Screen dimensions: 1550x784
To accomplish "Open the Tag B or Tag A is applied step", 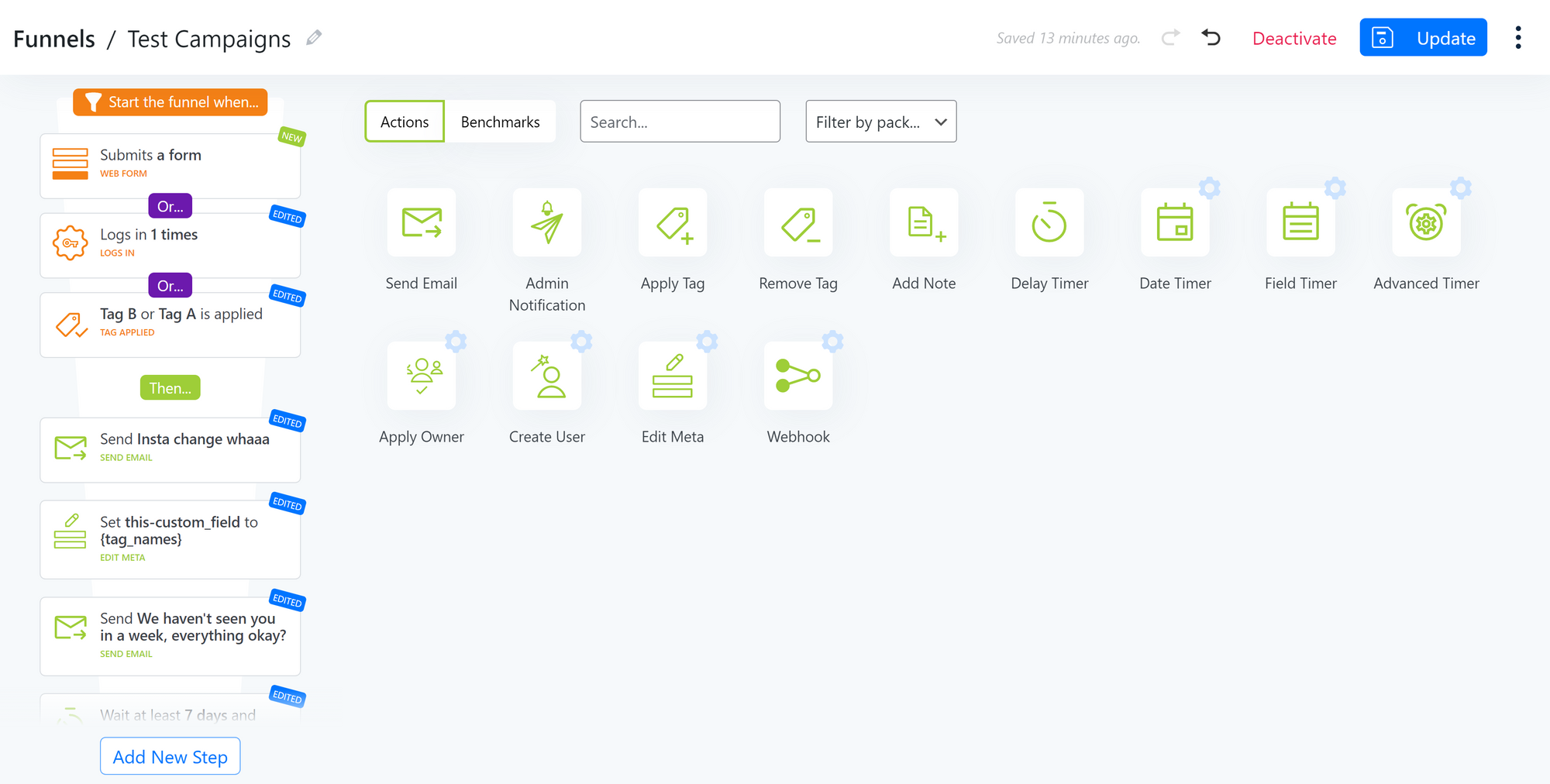I will tap(170, 325).
